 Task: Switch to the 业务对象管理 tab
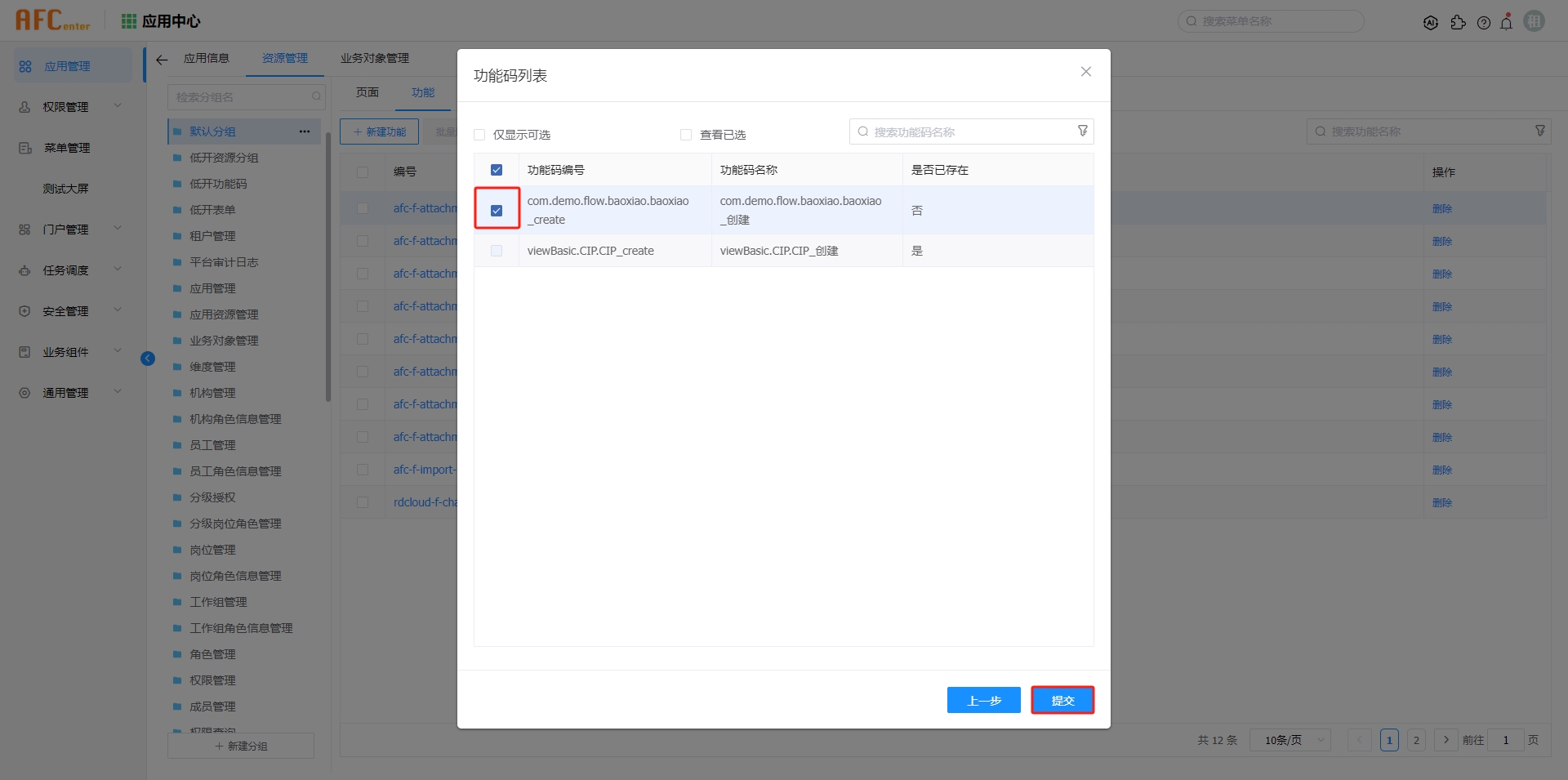(x=375, y=59)
